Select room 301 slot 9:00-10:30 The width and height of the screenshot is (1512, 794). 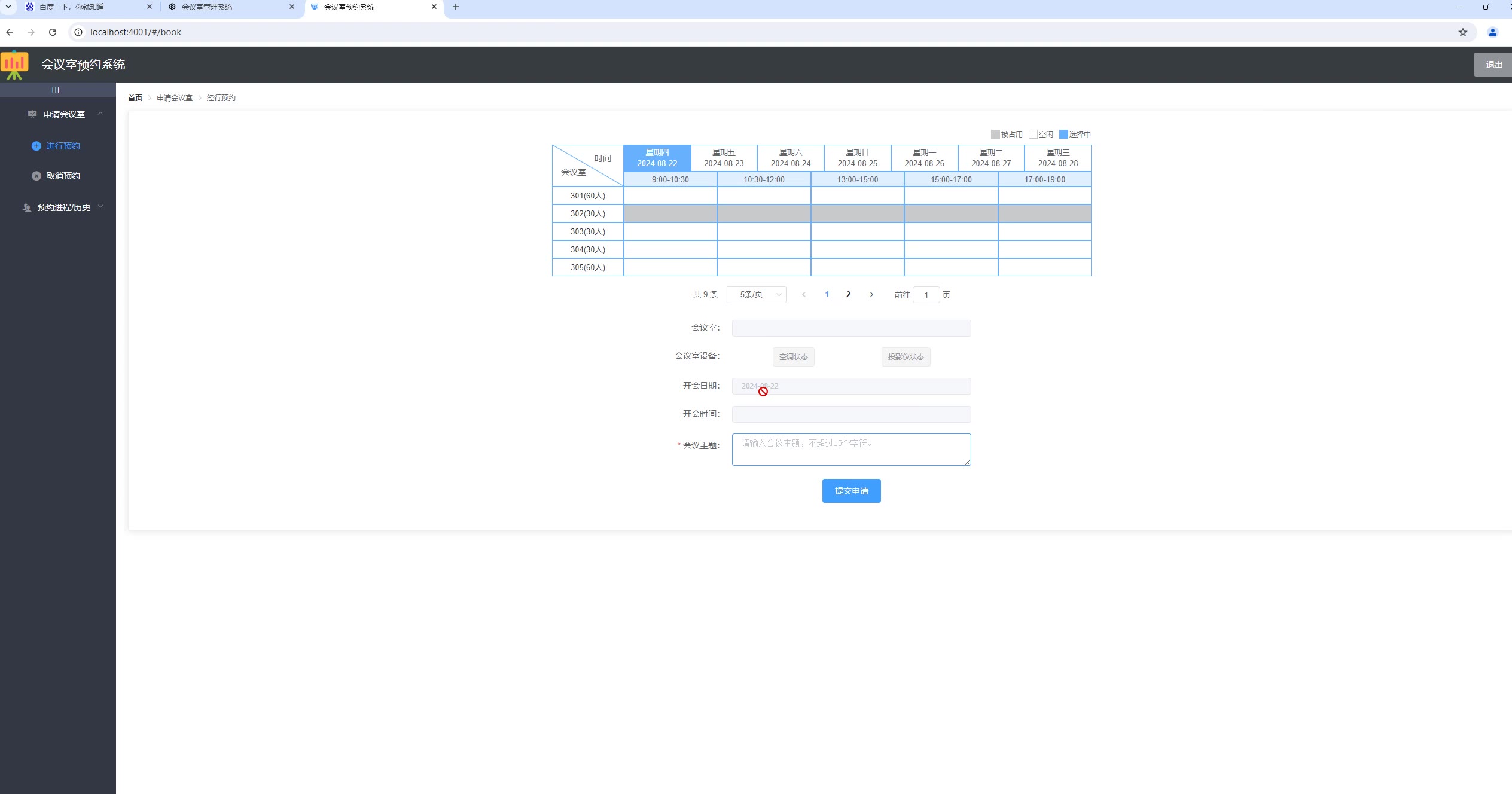point(670,196)
